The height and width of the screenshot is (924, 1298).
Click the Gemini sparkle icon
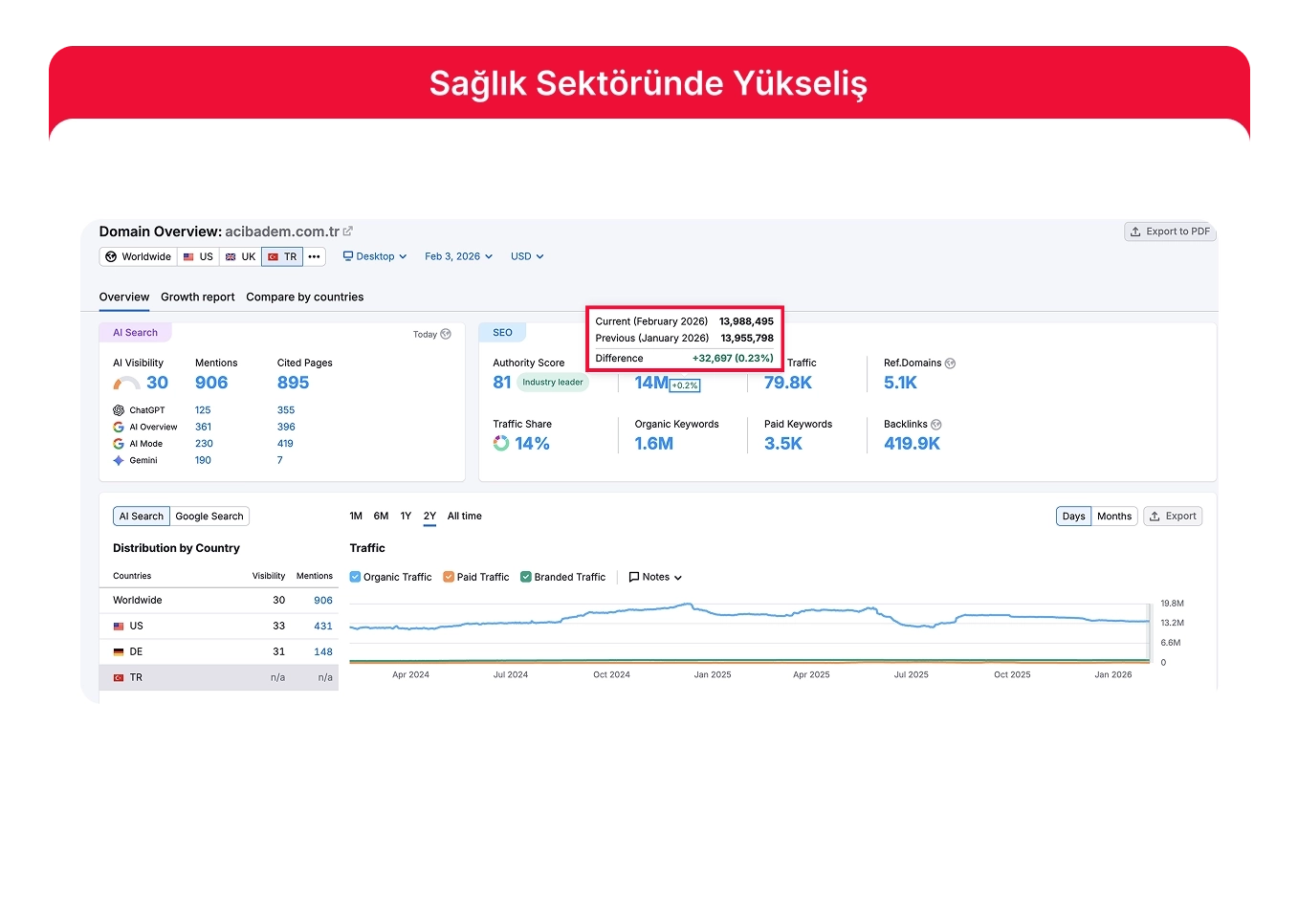pos(119,461)
